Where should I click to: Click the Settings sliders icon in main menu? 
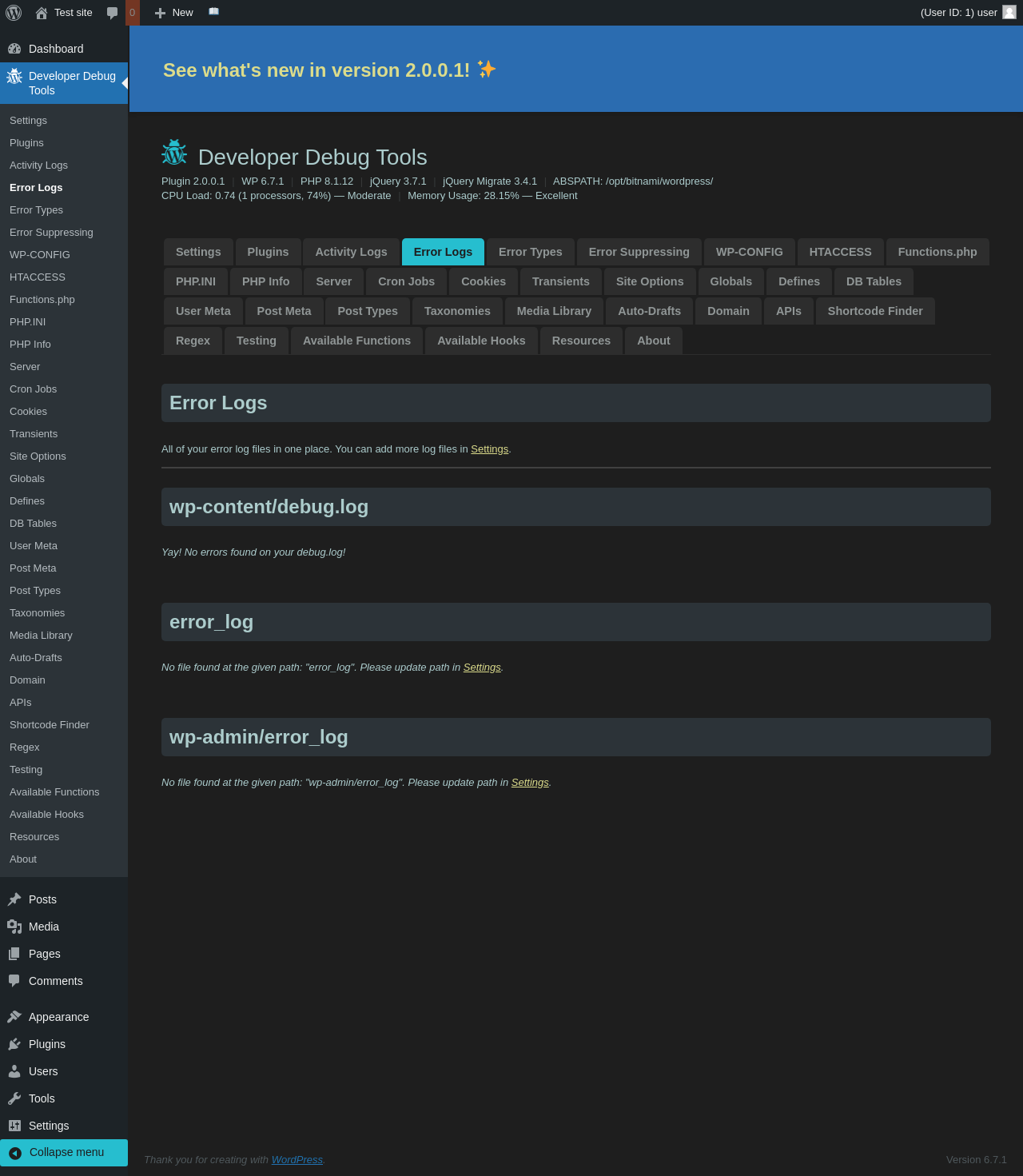click(14, 1126)
